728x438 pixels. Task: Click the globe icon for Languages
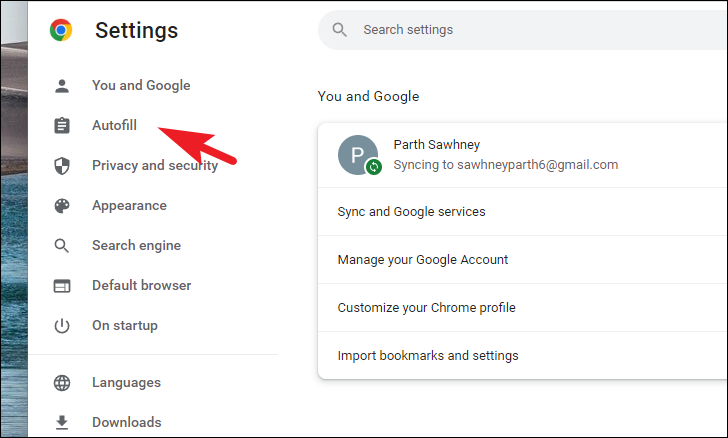pyautogui.click(x=62, y=383)
